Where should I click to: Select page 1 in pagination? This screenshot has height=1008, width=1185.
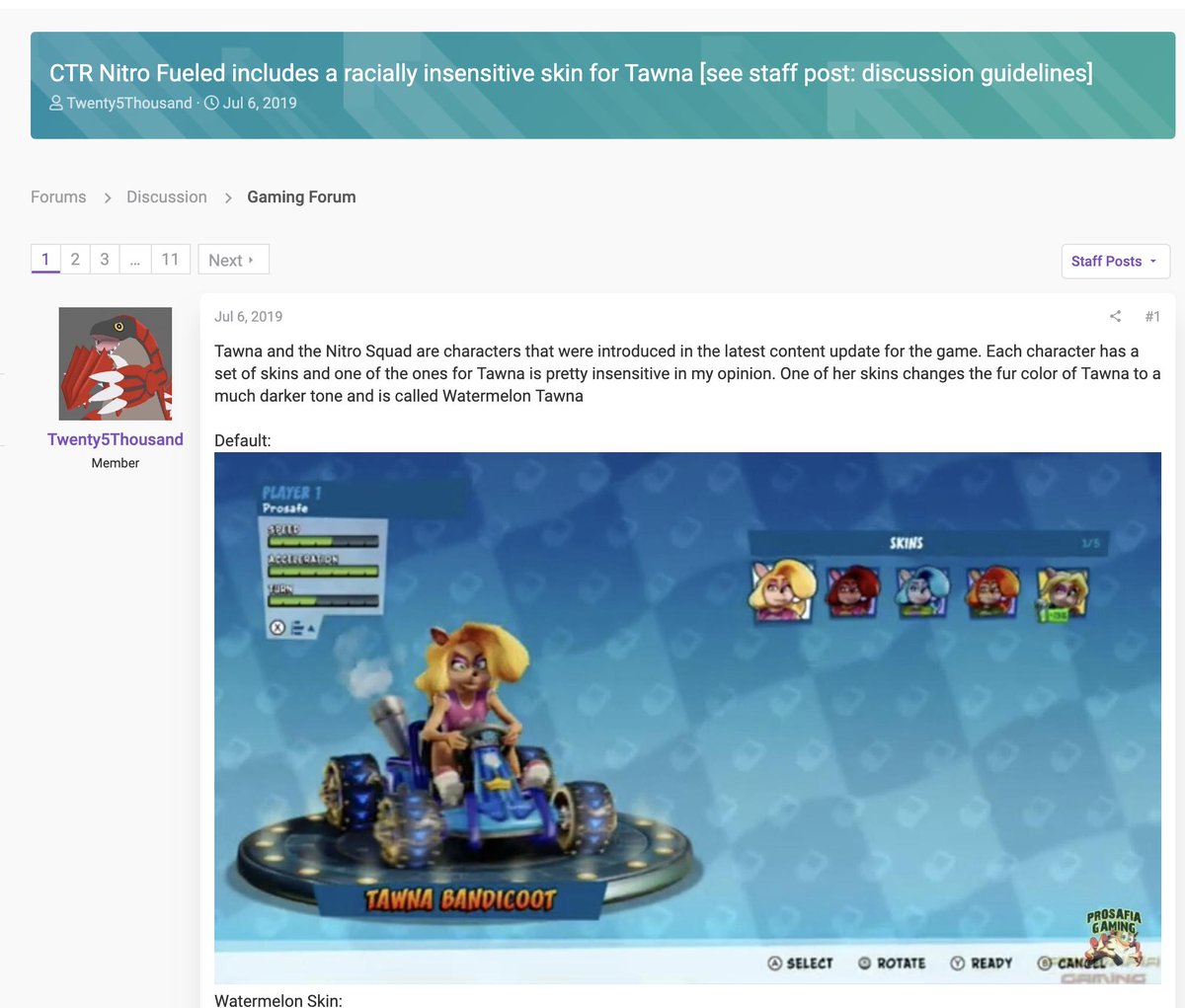click(45, 260)
